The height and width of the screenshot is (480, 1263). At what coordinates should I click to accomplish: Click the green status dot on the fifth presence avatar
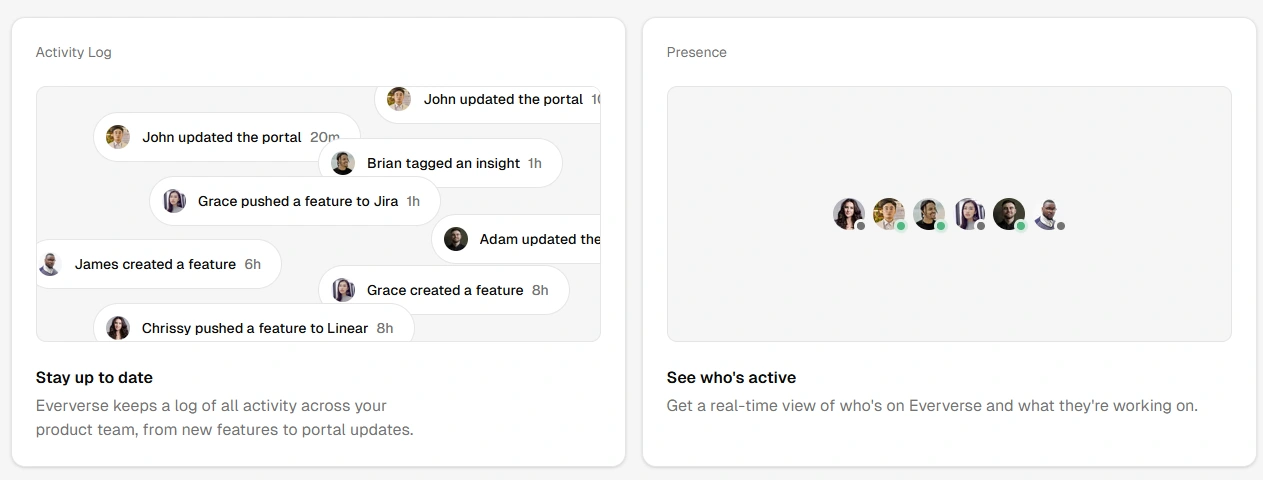[x=1021, y=226]
